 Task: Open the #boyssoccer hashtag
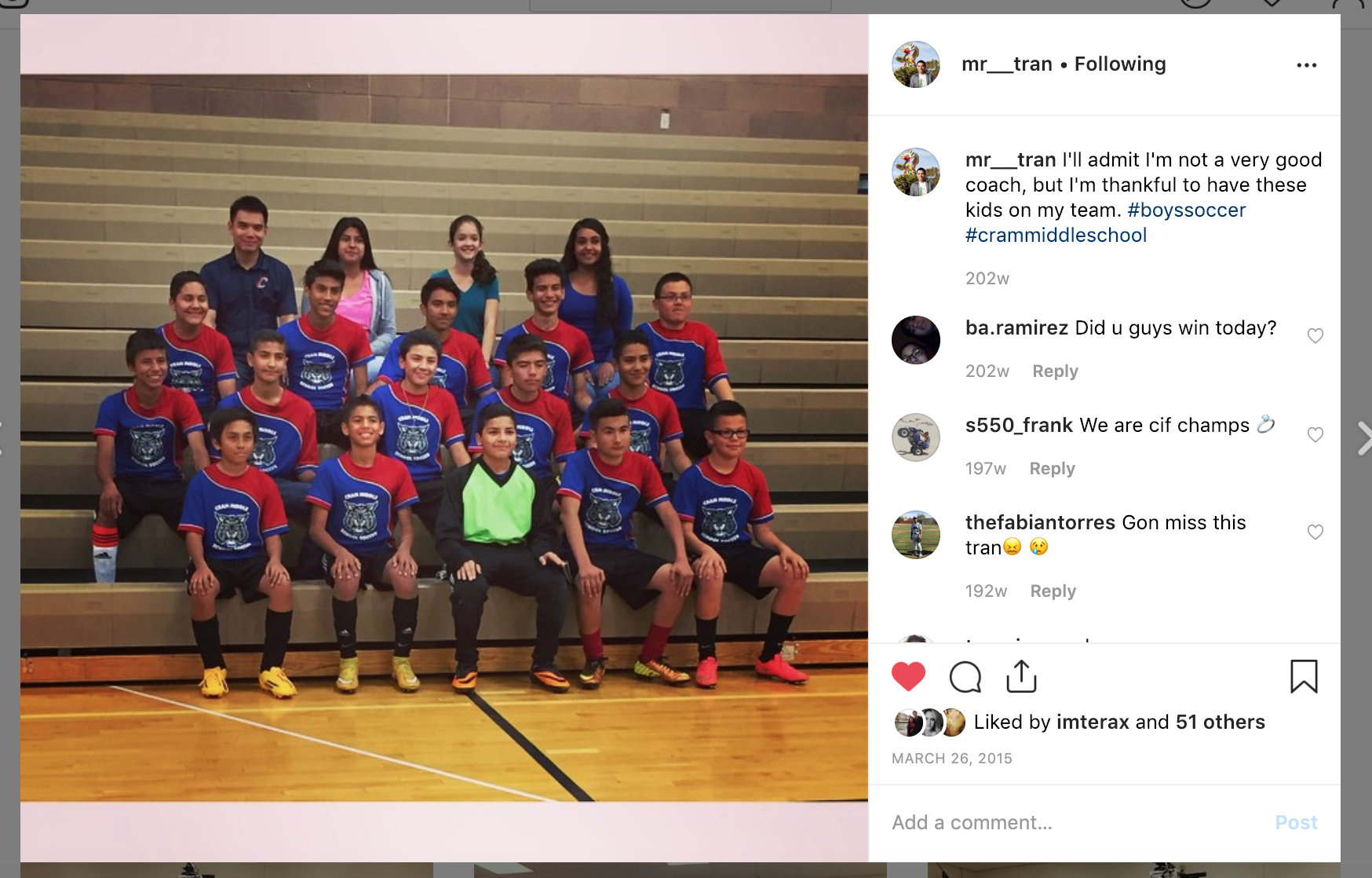[1186, 210]
